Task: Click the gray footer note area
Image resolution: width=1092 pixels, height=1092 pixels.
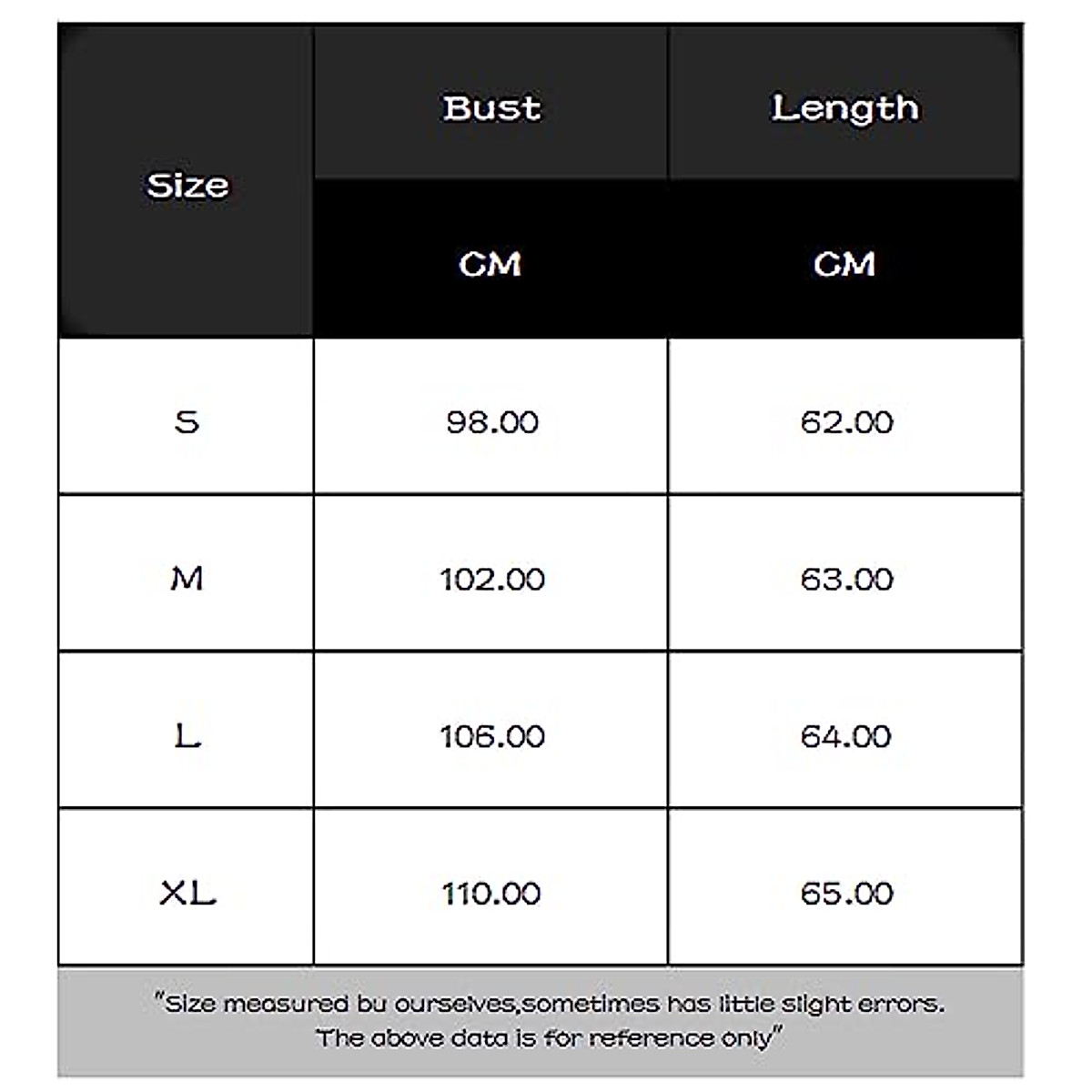Action: point(109,1056)
